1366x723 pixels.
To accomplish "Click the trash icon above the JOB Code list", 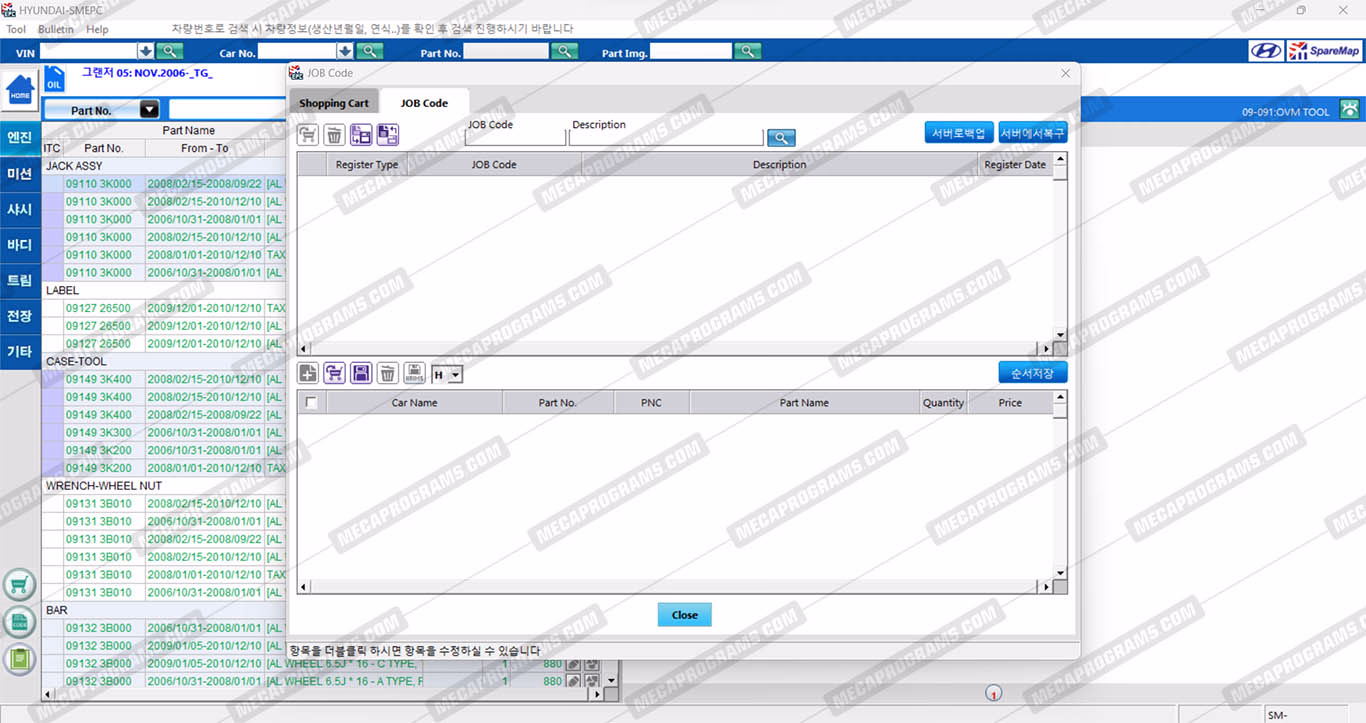I will pyautogui.click(x=334, y=135).
